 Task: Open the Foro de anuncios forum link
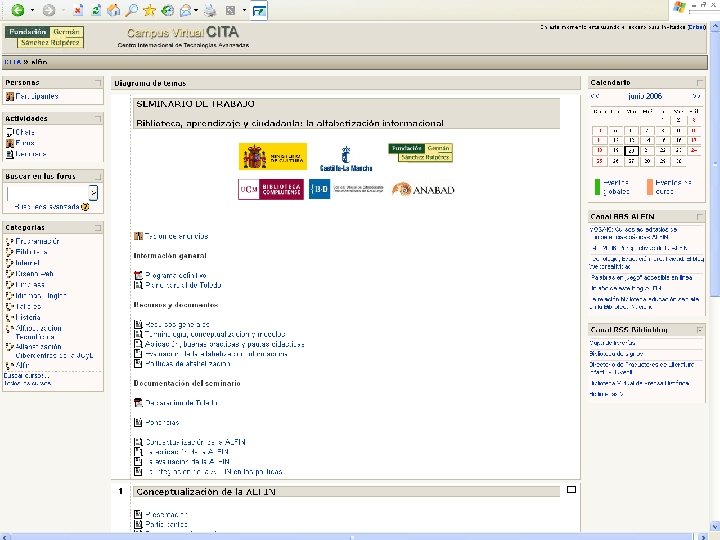point(176,236)
